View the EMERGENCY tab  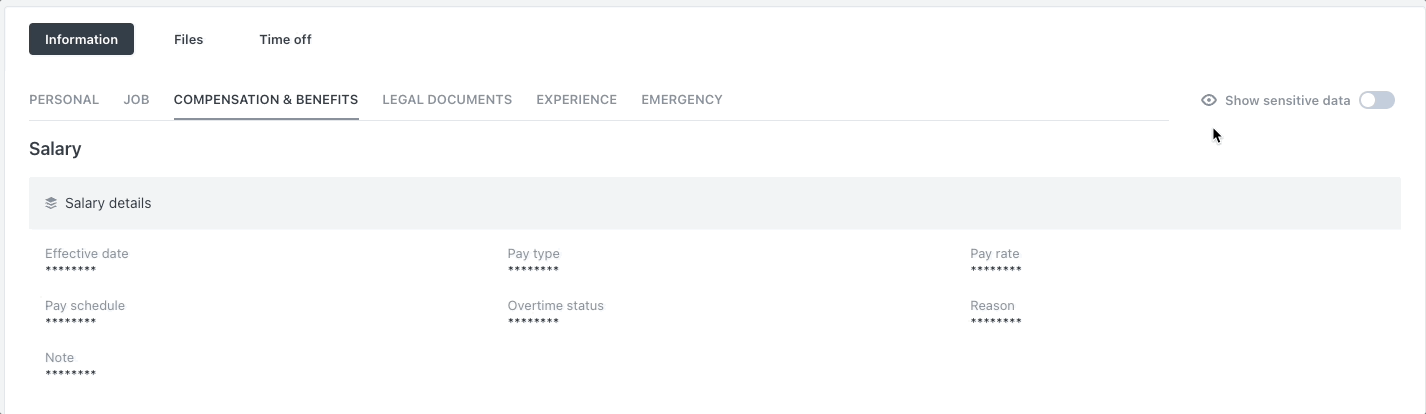(x=682, y=100)
